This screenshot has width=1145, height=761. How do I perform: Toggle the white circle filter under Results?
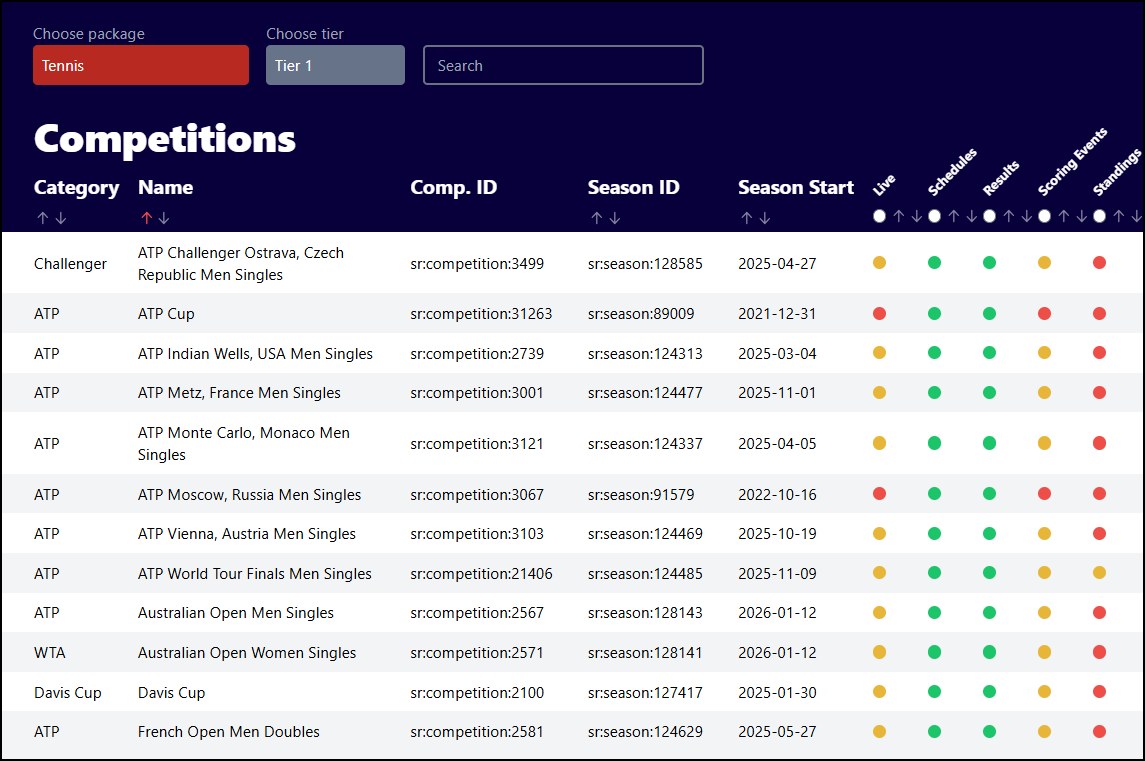click(x=989, y=216)
